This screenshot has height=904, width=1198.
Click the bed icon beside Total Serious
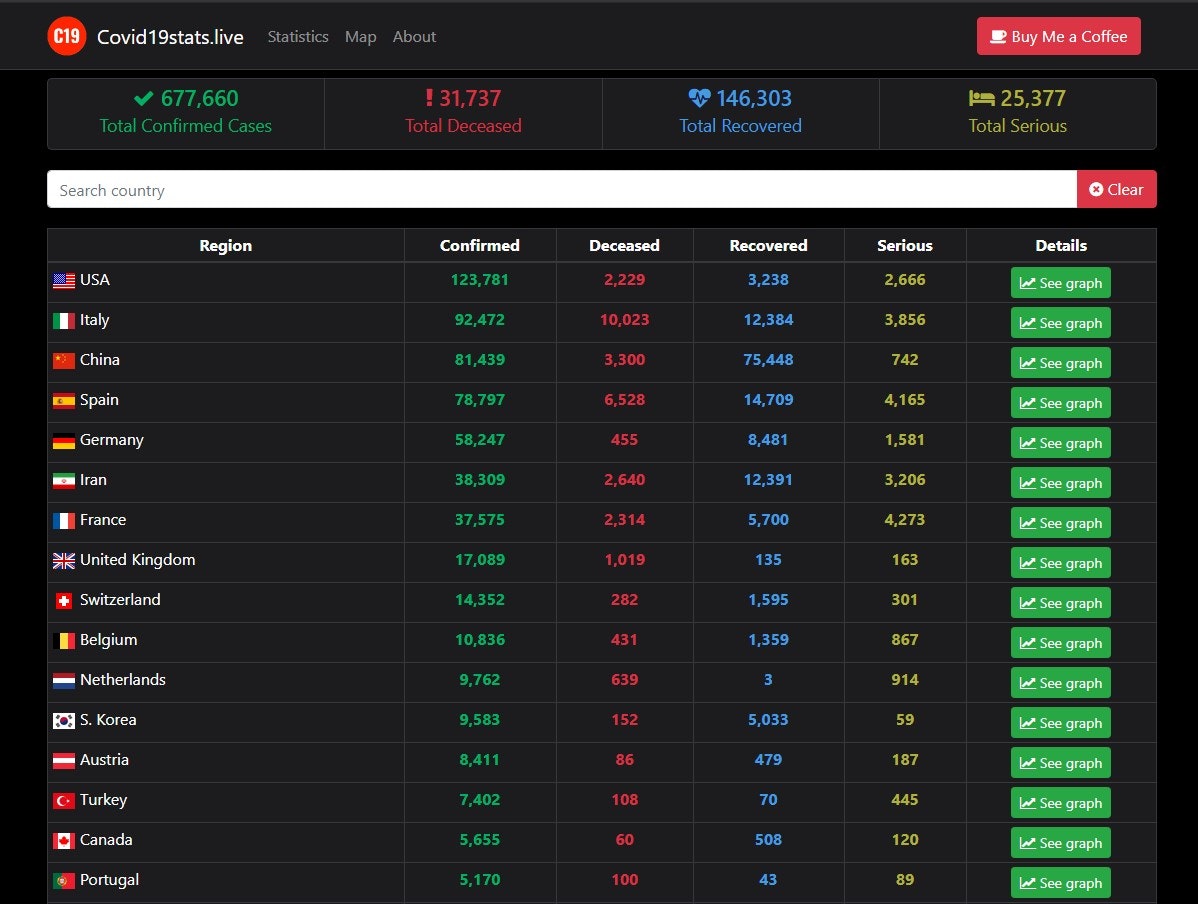[981, 98]
